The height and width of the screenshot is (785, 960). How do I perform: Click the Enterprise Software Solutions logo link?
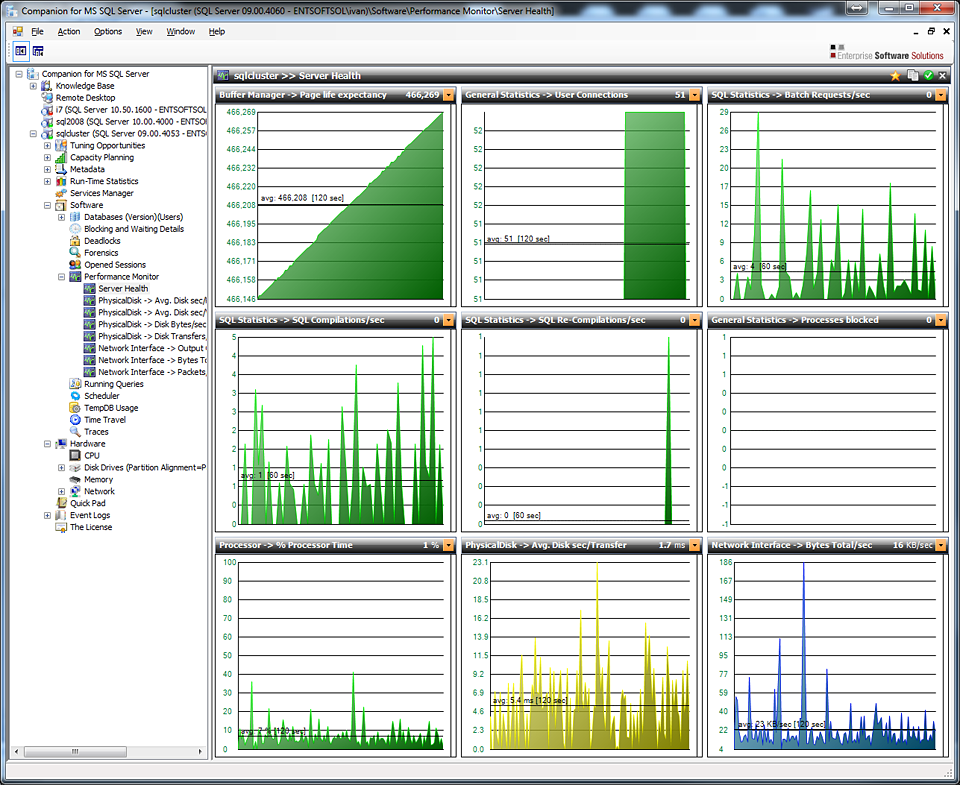[887, 53]
